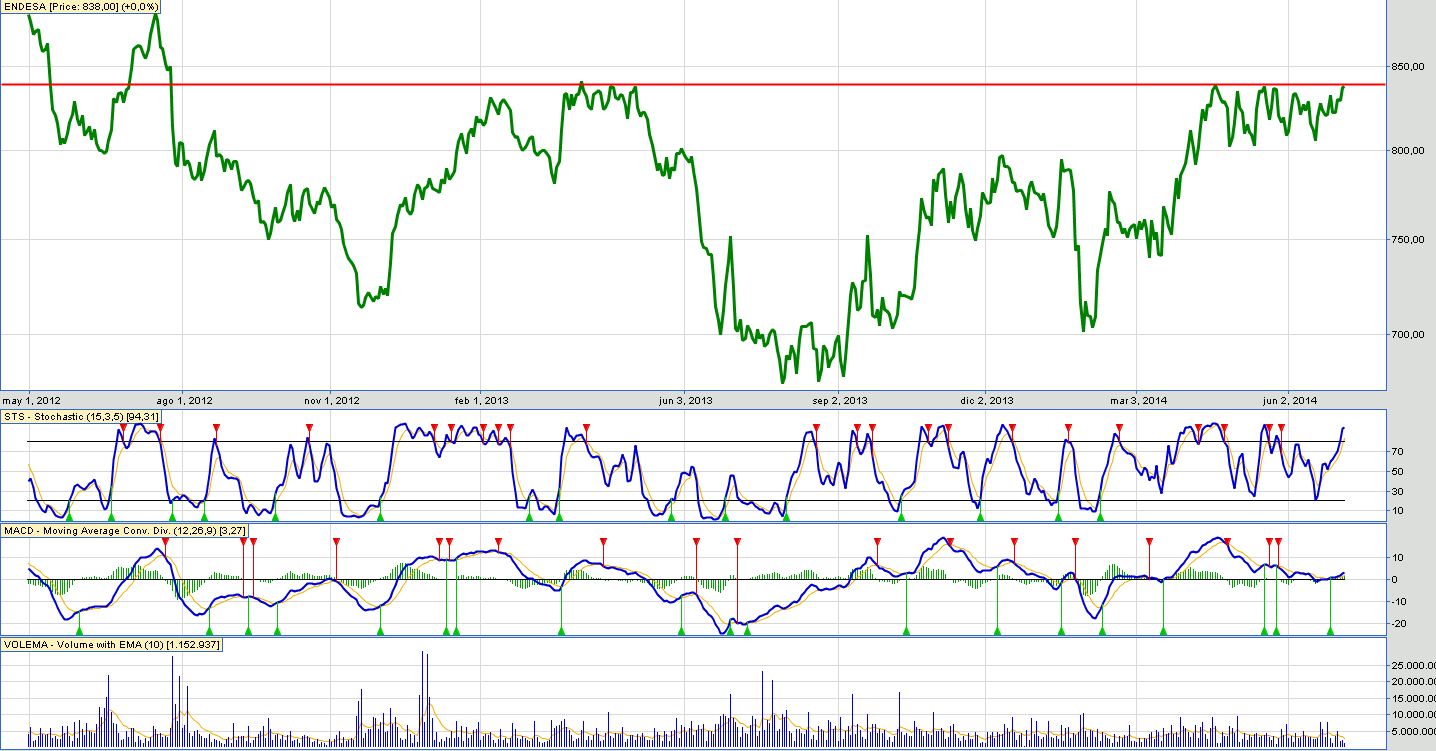This screenshot has width=1436, height=751.
Task: Click the 25.000.000 volume axis label
Action: tap(1413, 664)
